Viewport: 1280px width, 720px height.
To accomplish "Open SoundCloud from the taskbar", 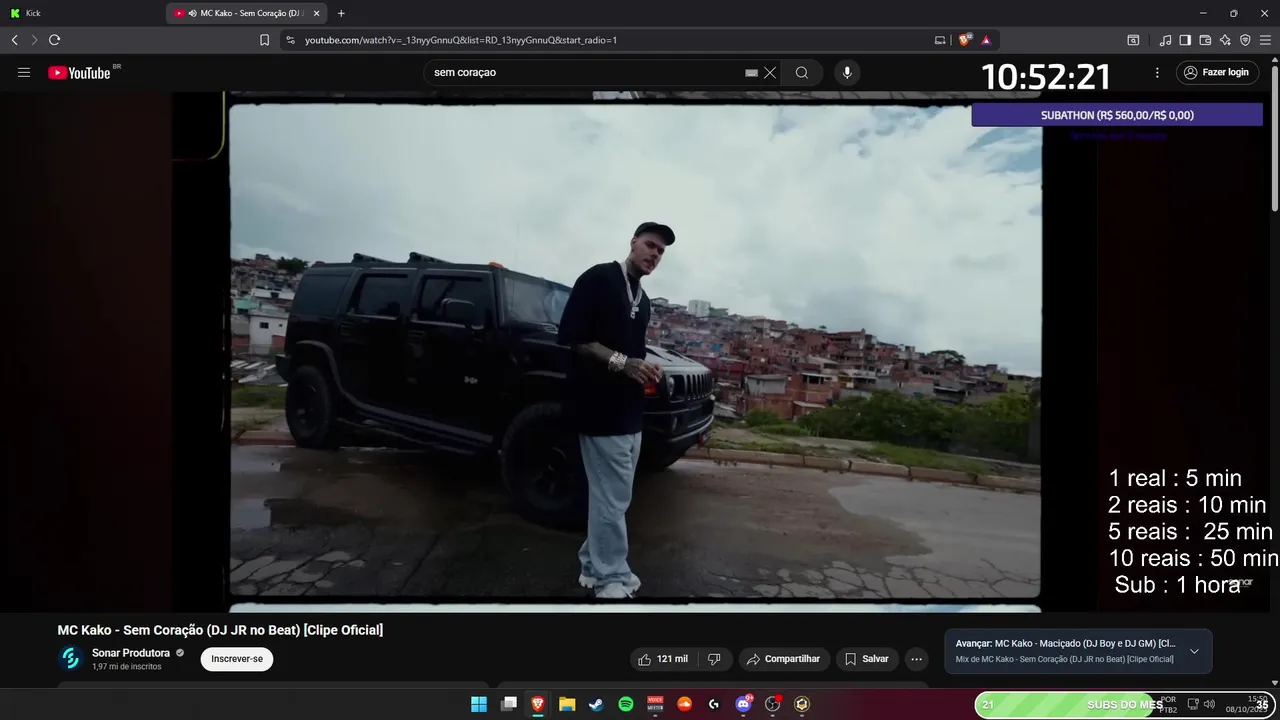I will click(684, 704).
